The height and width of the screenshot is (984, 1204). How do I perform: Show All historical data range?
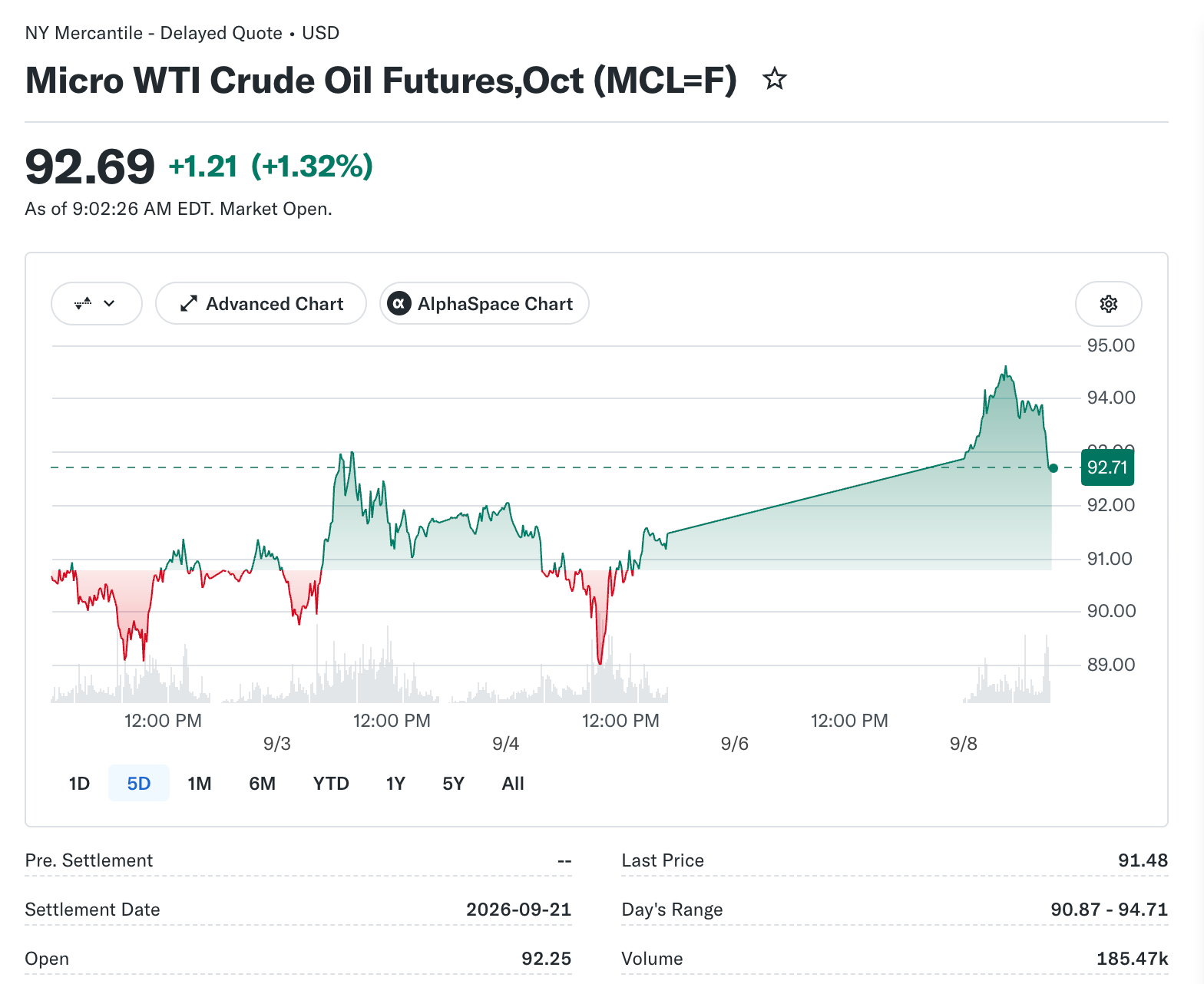click(x=513, y=784)
